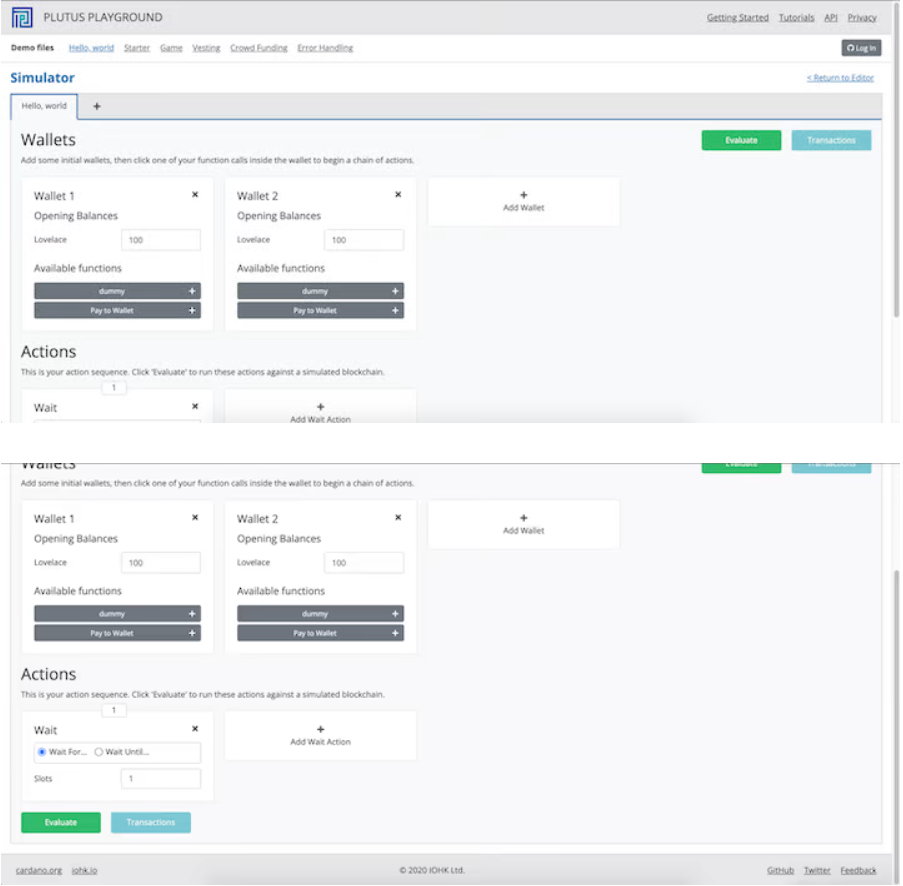
Task: Open the Transactions view
Action: (x=150, y=822)
